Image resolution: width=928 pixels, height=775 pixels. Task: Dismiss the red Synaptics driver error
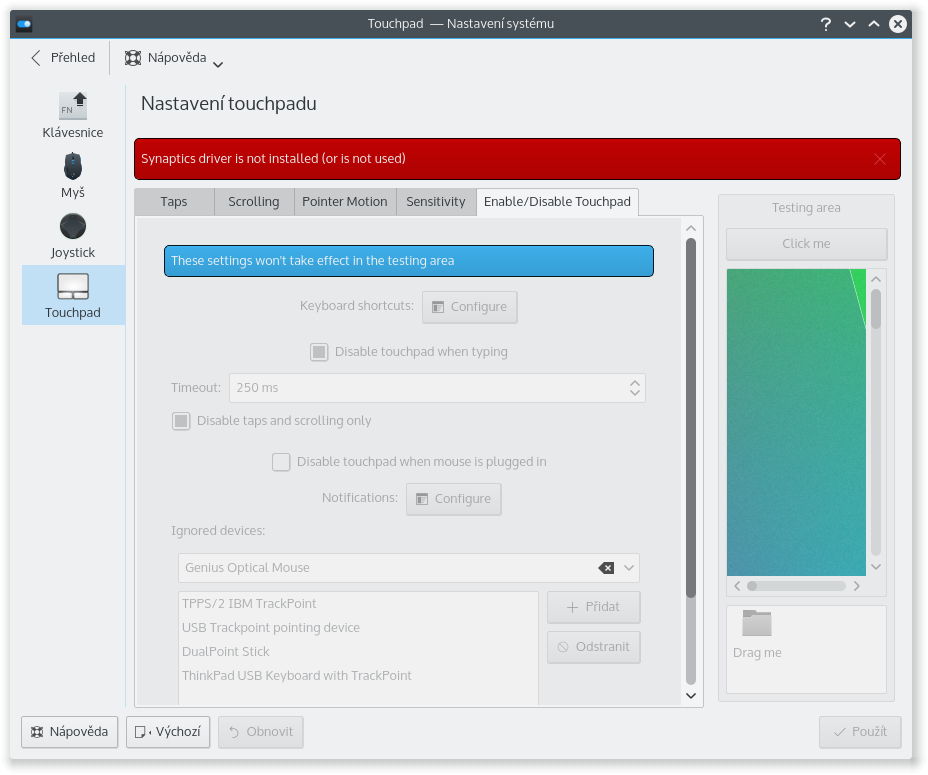point(880,159)
